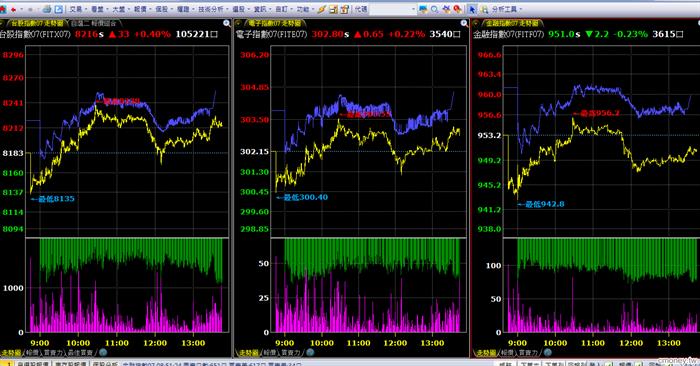Image resolution: width=700 pixels, height=366 pixels.
Task: Select 走勢圖 tab under the 金融指數 chart
Action: (x=486, y=353)
